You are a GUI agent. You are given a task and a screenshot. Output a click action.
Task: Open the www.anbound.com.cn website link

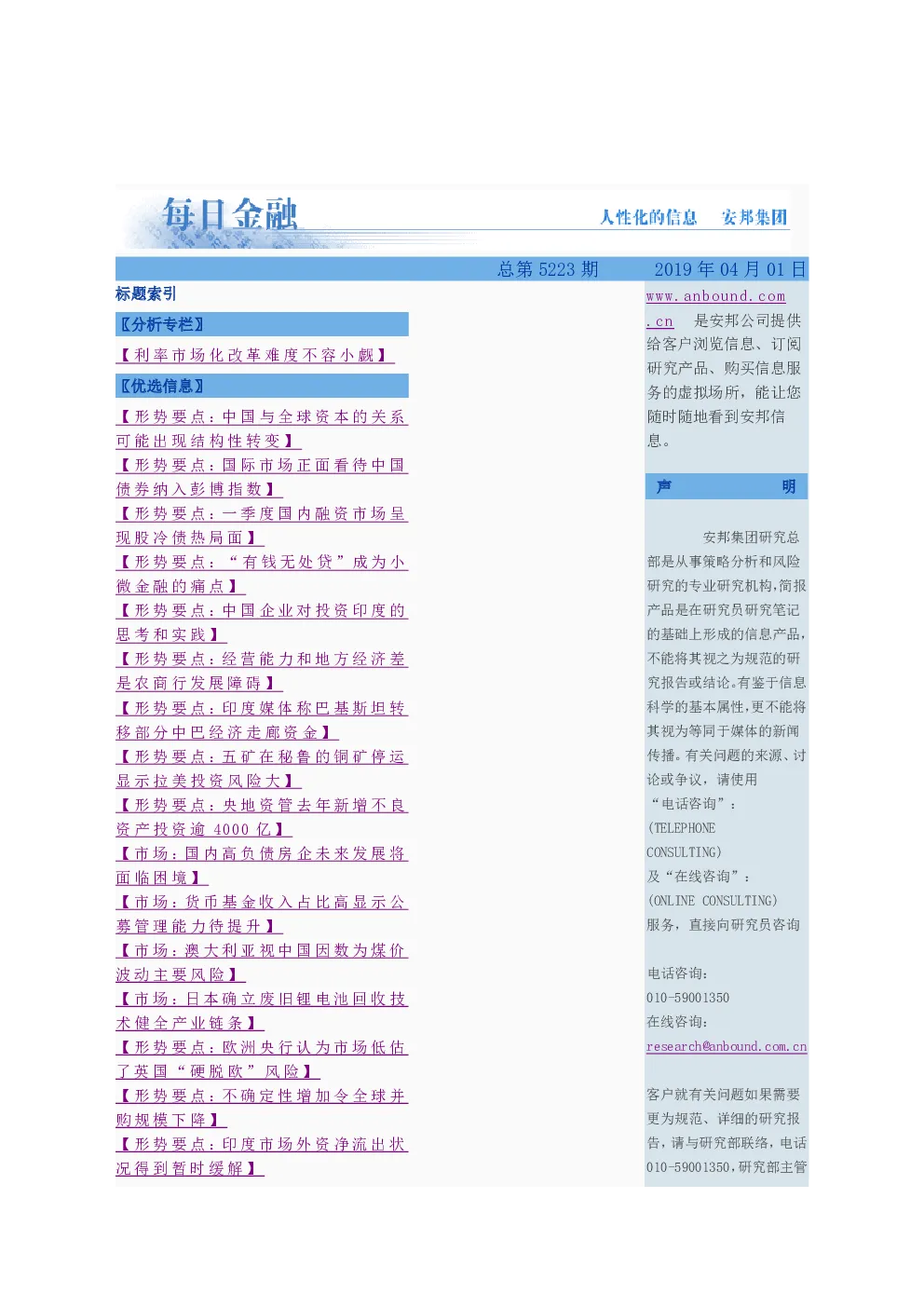715,308
